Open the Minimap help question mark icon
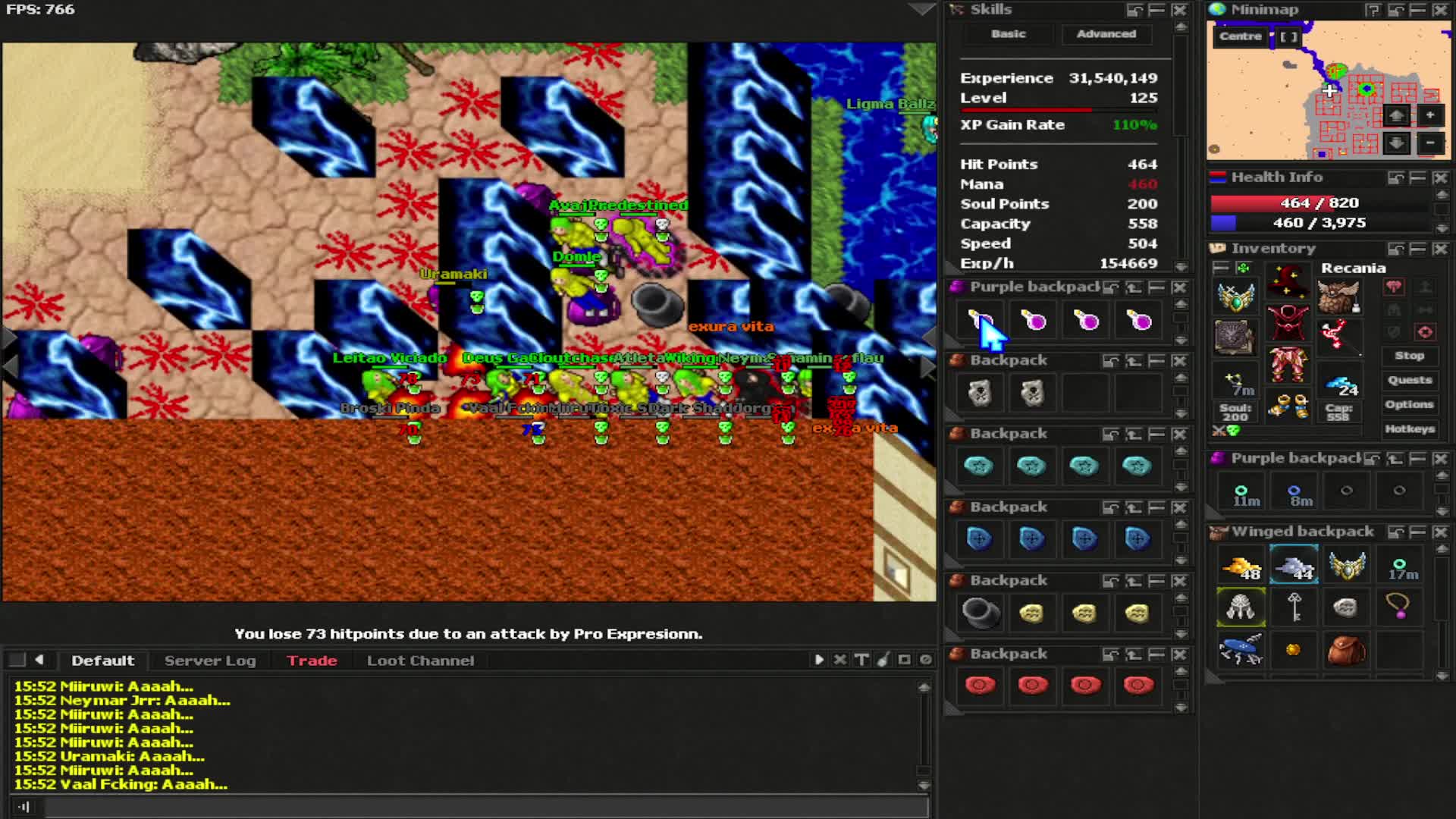The image size is (1456, 819). [x=1373, y=10]
